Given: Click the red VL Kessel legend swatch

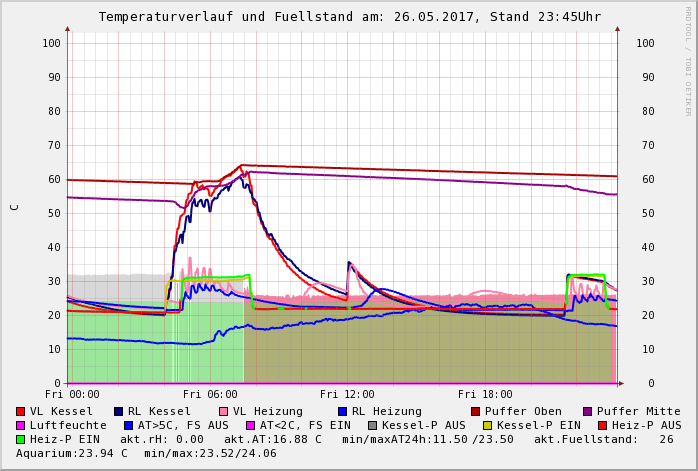Looking at the screenshot, I should [21, 411].
